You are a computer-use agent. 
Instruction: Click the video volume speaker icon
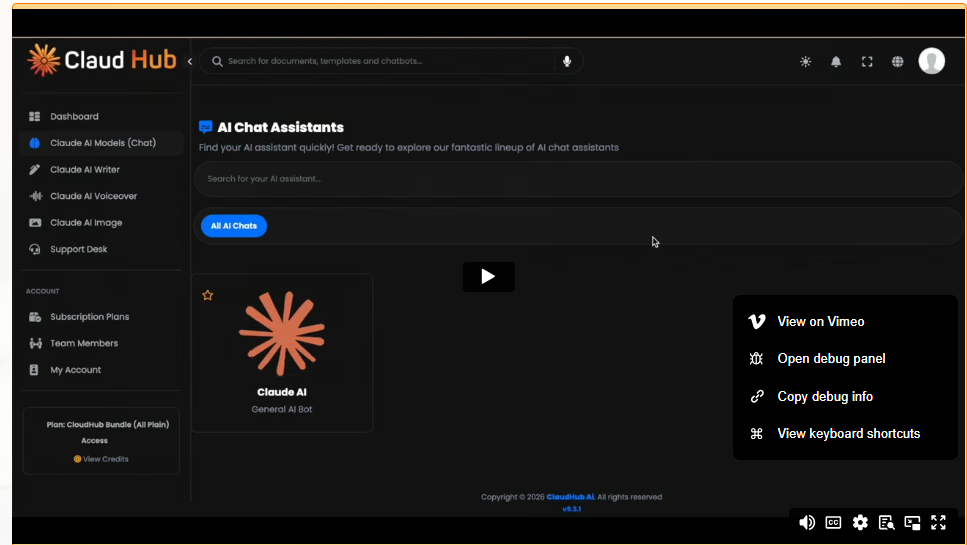[x=807, y=523]
